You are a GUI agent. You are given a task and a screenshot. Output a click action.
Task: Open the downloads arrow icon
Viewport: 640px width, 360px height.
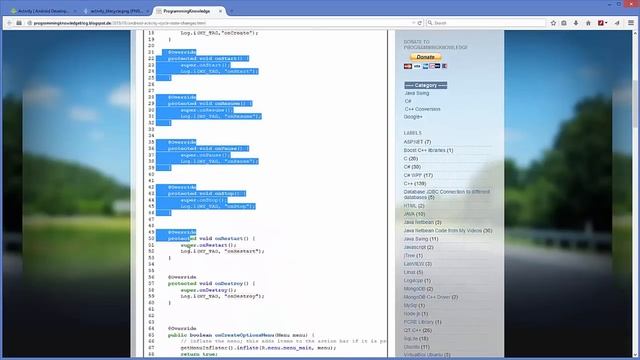[576, 23]
